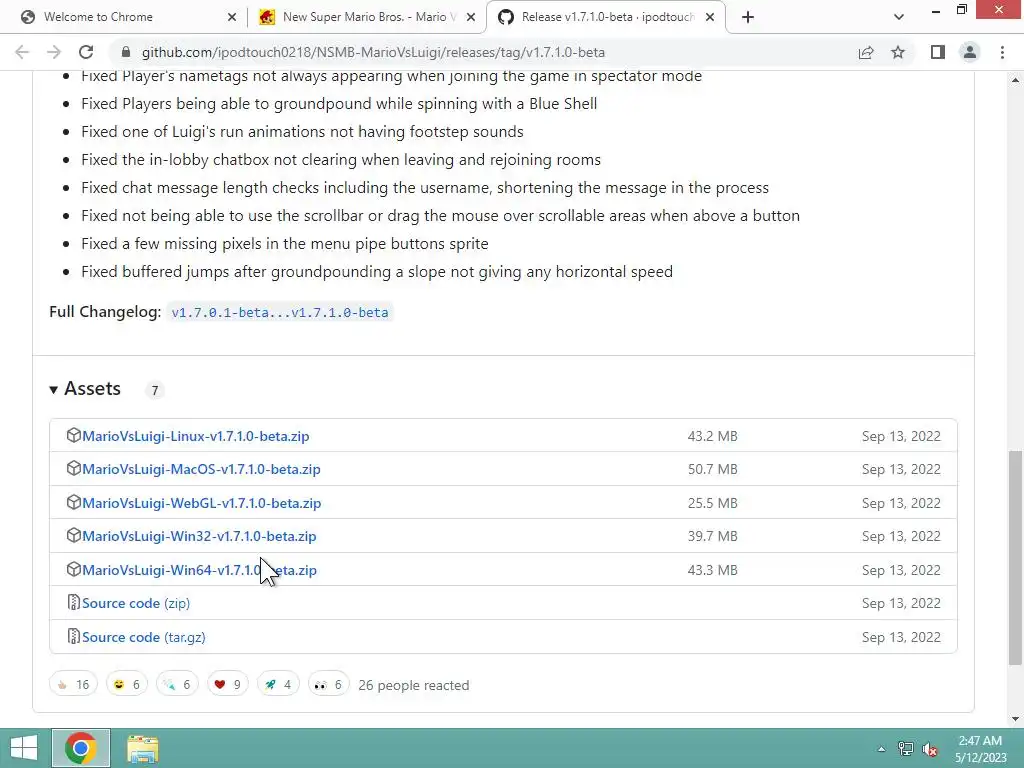The height and width of the screenshot is (768, 1024).
Task: Toggle the heart reaction with 9
Action: pyautogui.click(x=227, y=684)
